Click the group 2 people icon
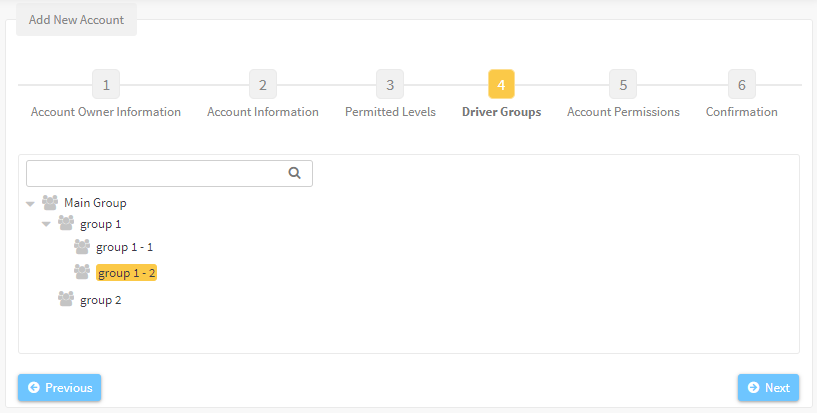 (x=66, y=299)
